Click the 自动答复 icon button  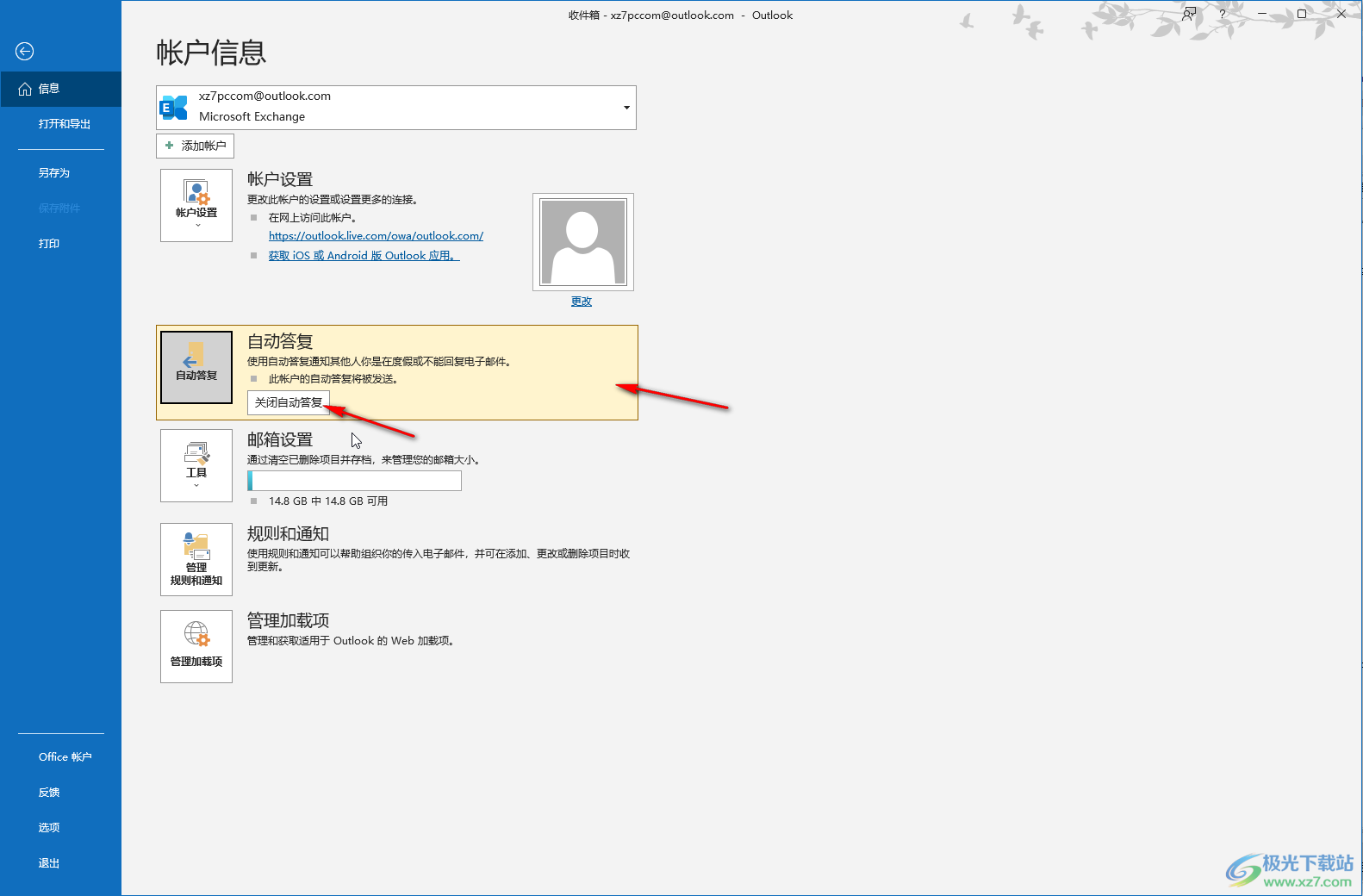click(x=196, y=367)
